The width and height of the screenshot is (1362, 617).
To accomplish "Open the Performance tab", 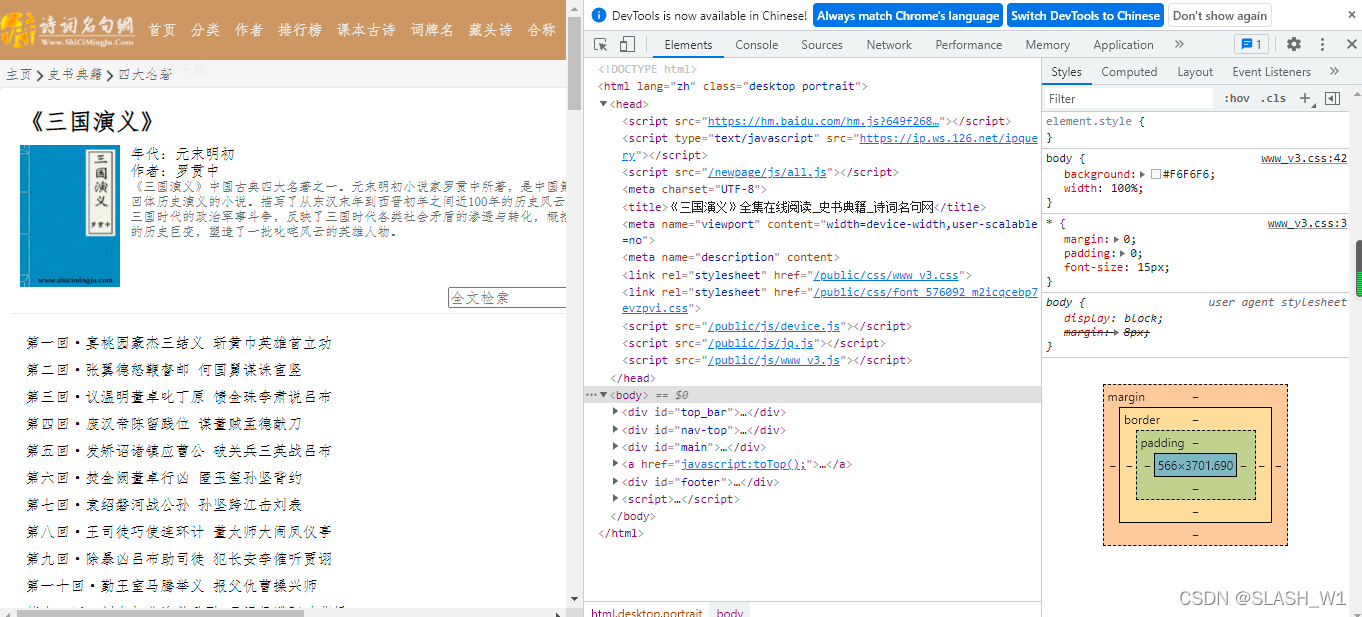I will (969, 44).
